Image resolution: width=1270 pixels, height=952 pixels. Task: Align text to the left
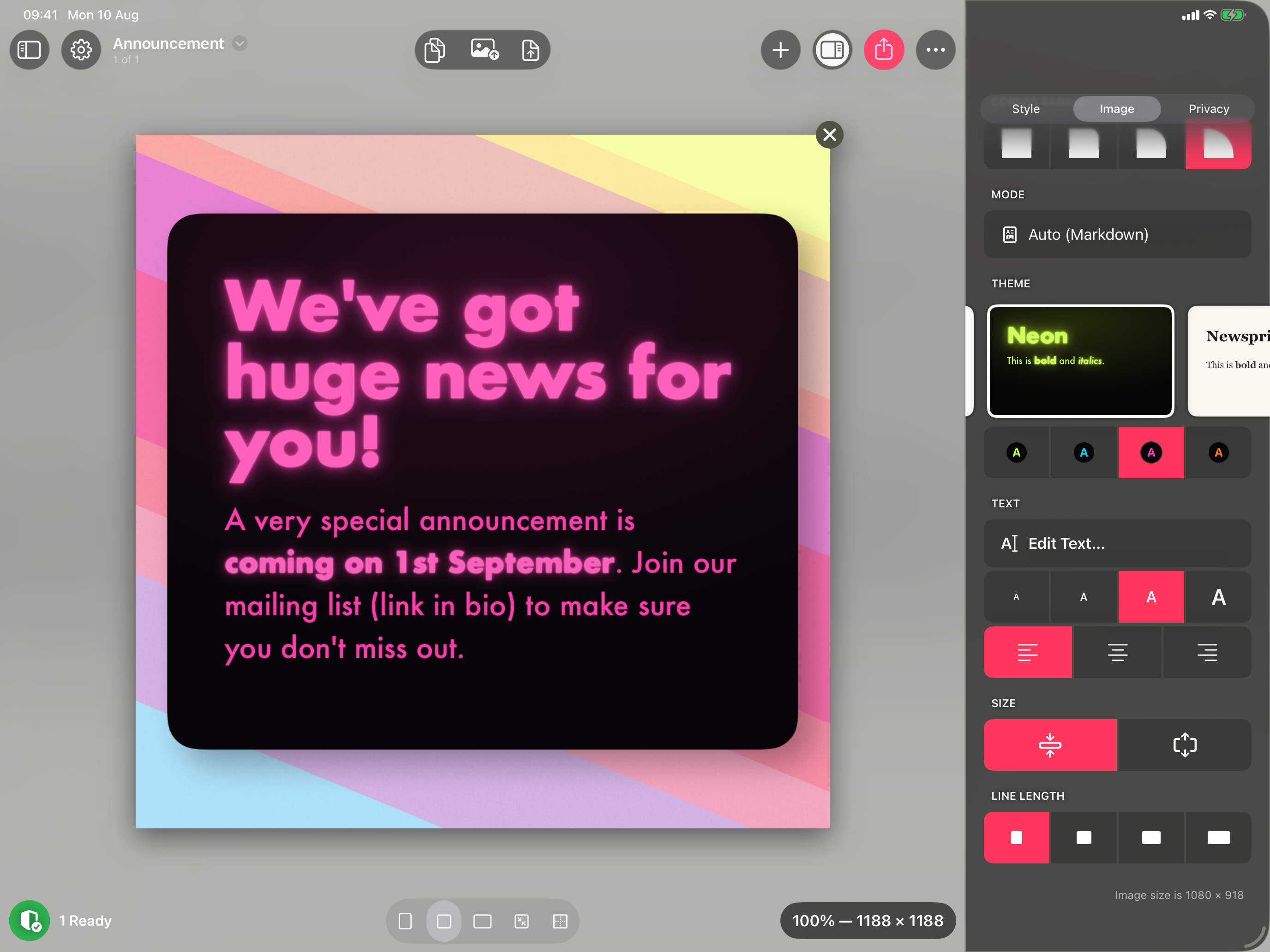1028,653
